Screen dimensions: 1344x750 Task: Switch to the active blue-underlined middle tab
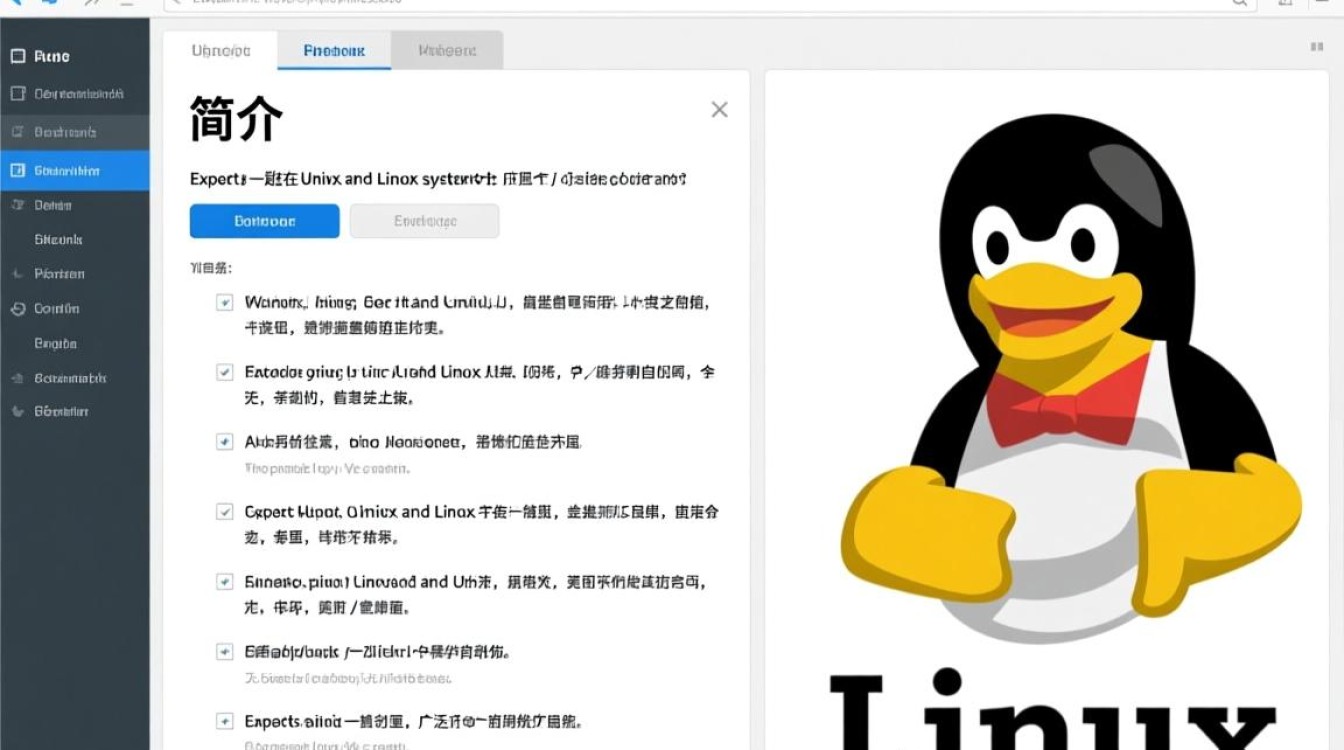(333, 50)
